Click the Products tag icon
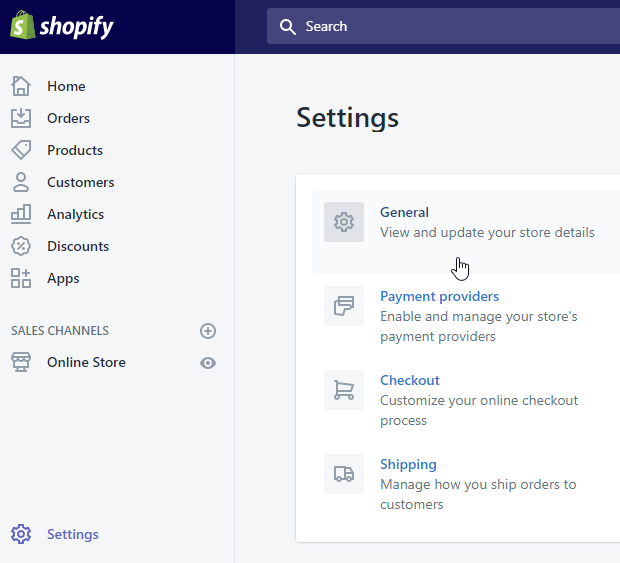 (x=21, y=150)
